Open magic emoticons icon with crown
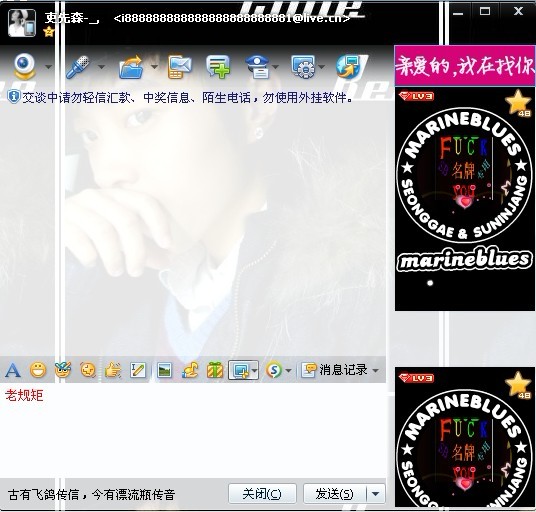The height and width of the screenshot is (512, 536). pos(63,370)
